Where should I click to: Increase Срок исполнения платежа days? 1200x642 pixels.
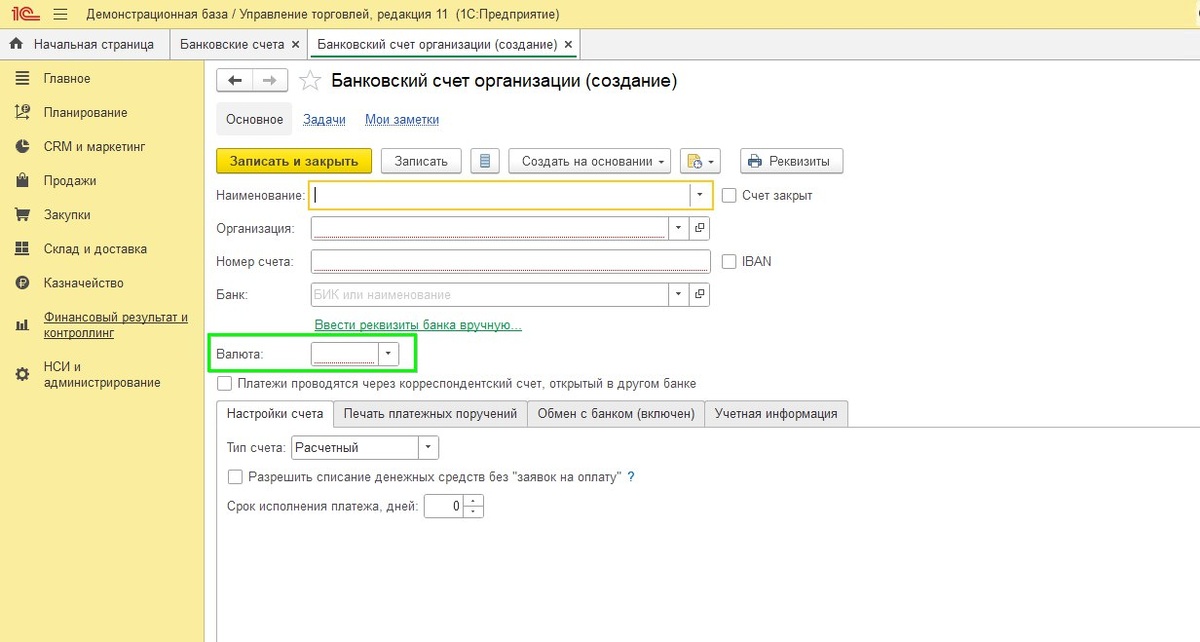pos(474,501)
